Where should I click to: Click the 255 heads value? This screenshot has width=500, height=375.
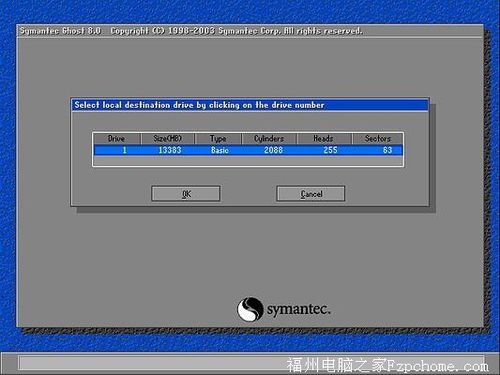tap(330, 150)
